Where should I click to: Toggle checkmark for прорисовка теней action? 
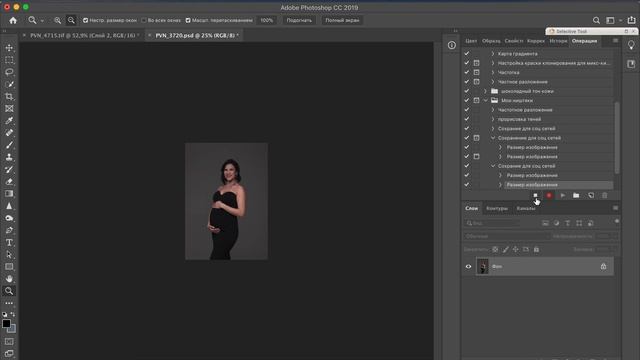[x=467, y=119]
